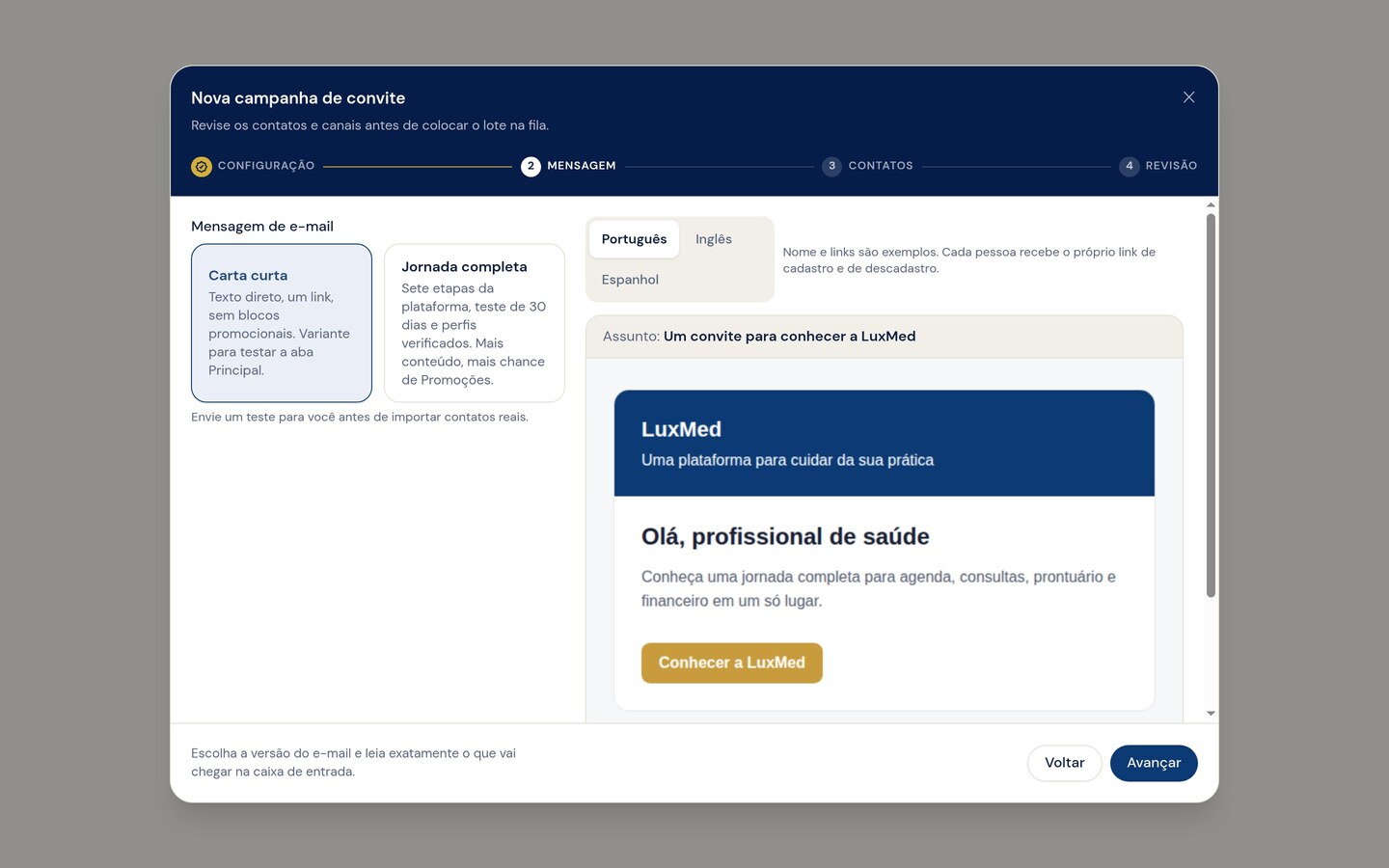The height and width of the screenshot is (868, 1389).
Task: Click the step 3 Contatos number badge
Action: tap(831, 167)
